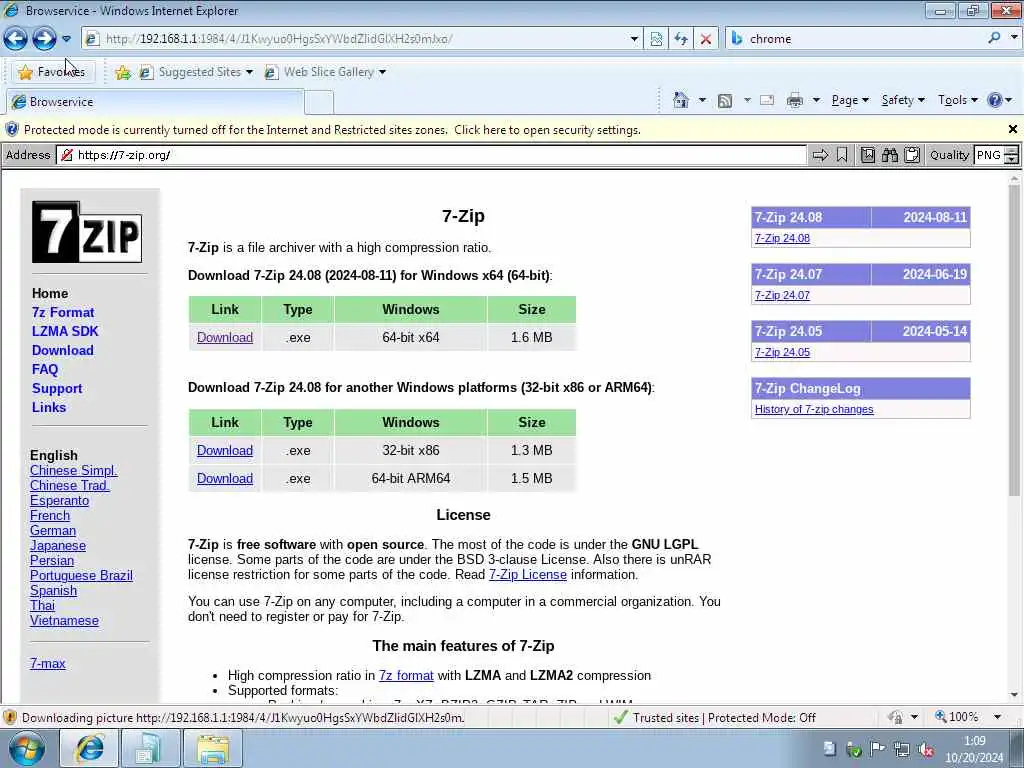
Task: Click the red Stop loading icon
Action: click(x=706, y=39)
